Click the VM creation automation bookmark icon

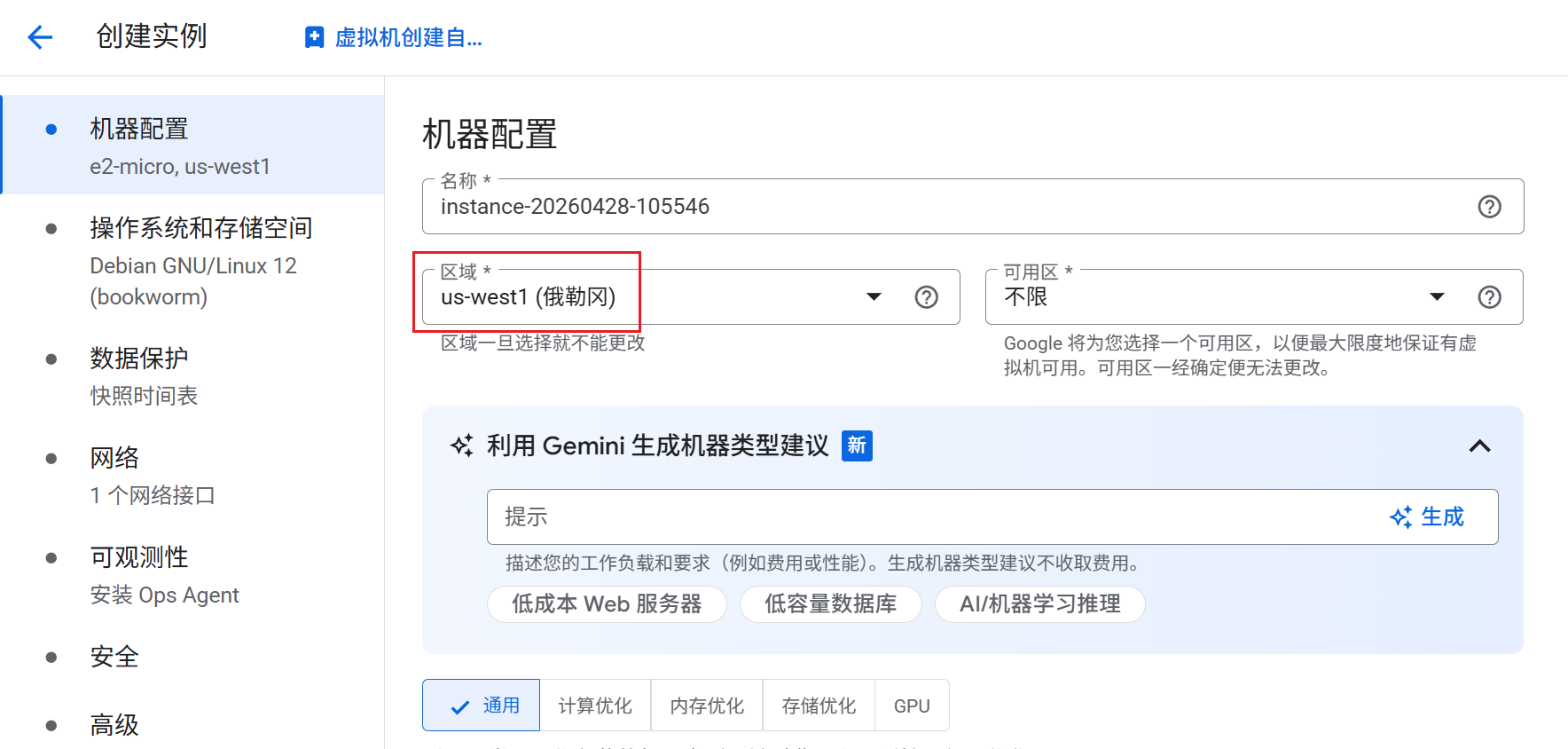314,37
